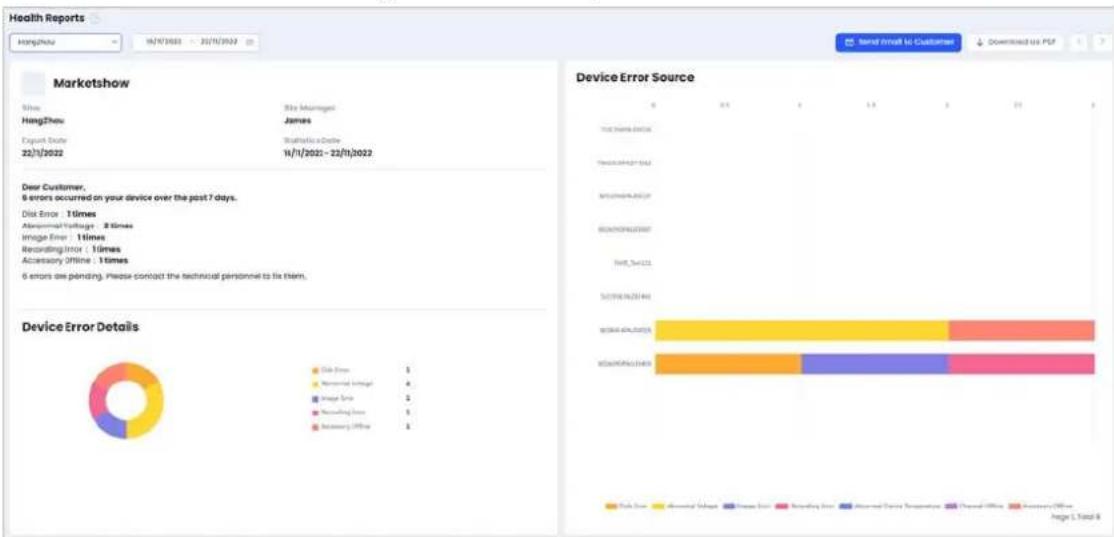Toggle Abnormal Device Temperature in bar chart legend
The image size is (1114, 537).
pyautogui.click(x=890, y=506)
